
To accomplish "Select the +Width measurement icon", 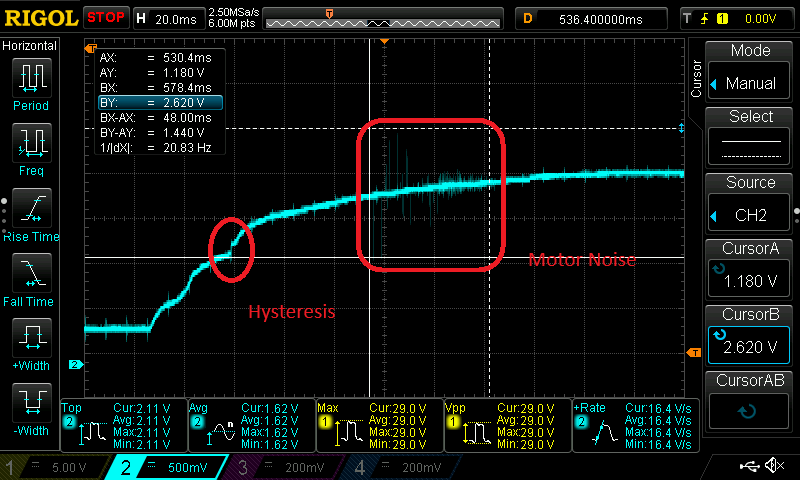I will (32, 338).
